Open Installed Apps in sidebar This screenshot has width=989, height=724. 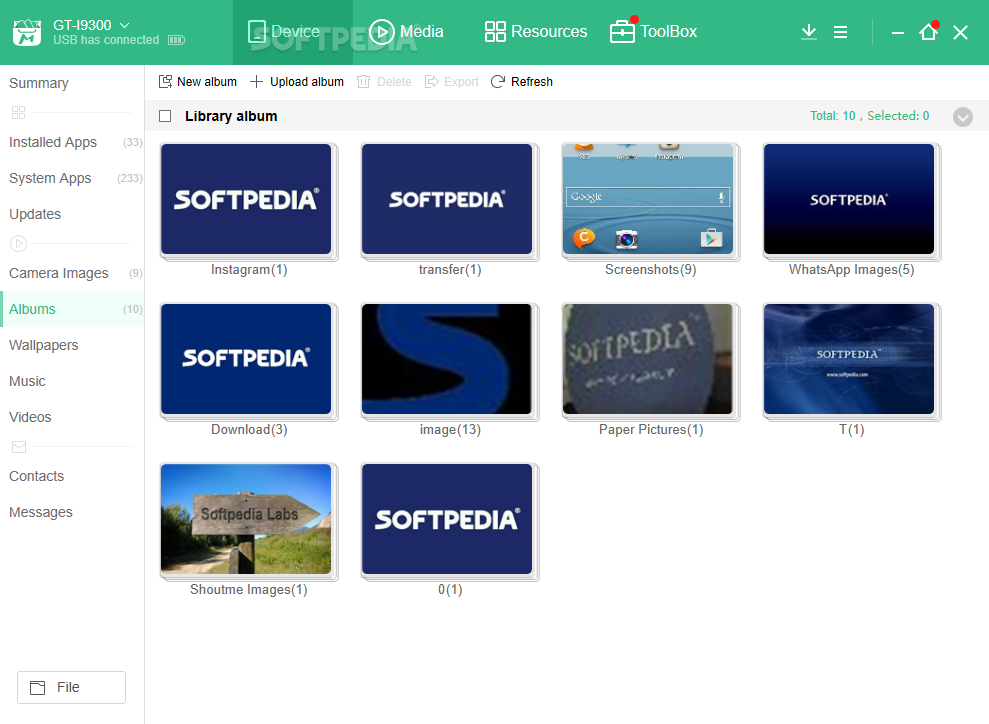72,143
